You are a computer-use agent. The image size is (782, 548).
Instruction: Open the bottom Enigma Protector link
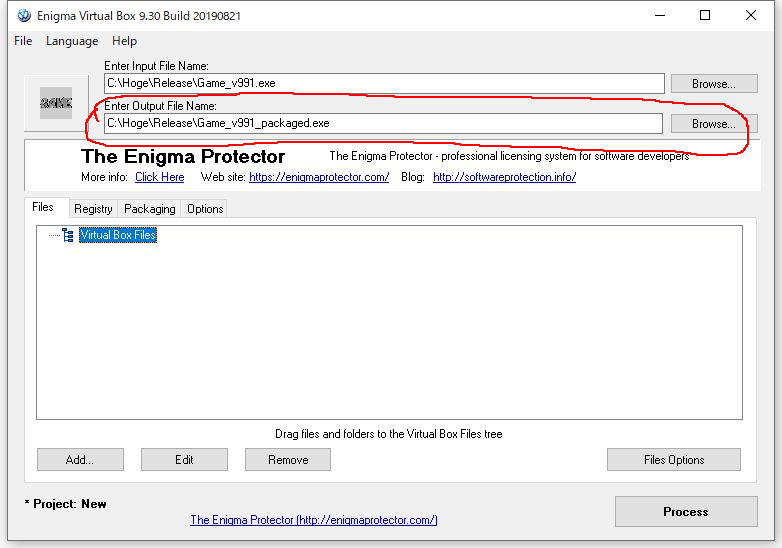(x=314, y=520)
